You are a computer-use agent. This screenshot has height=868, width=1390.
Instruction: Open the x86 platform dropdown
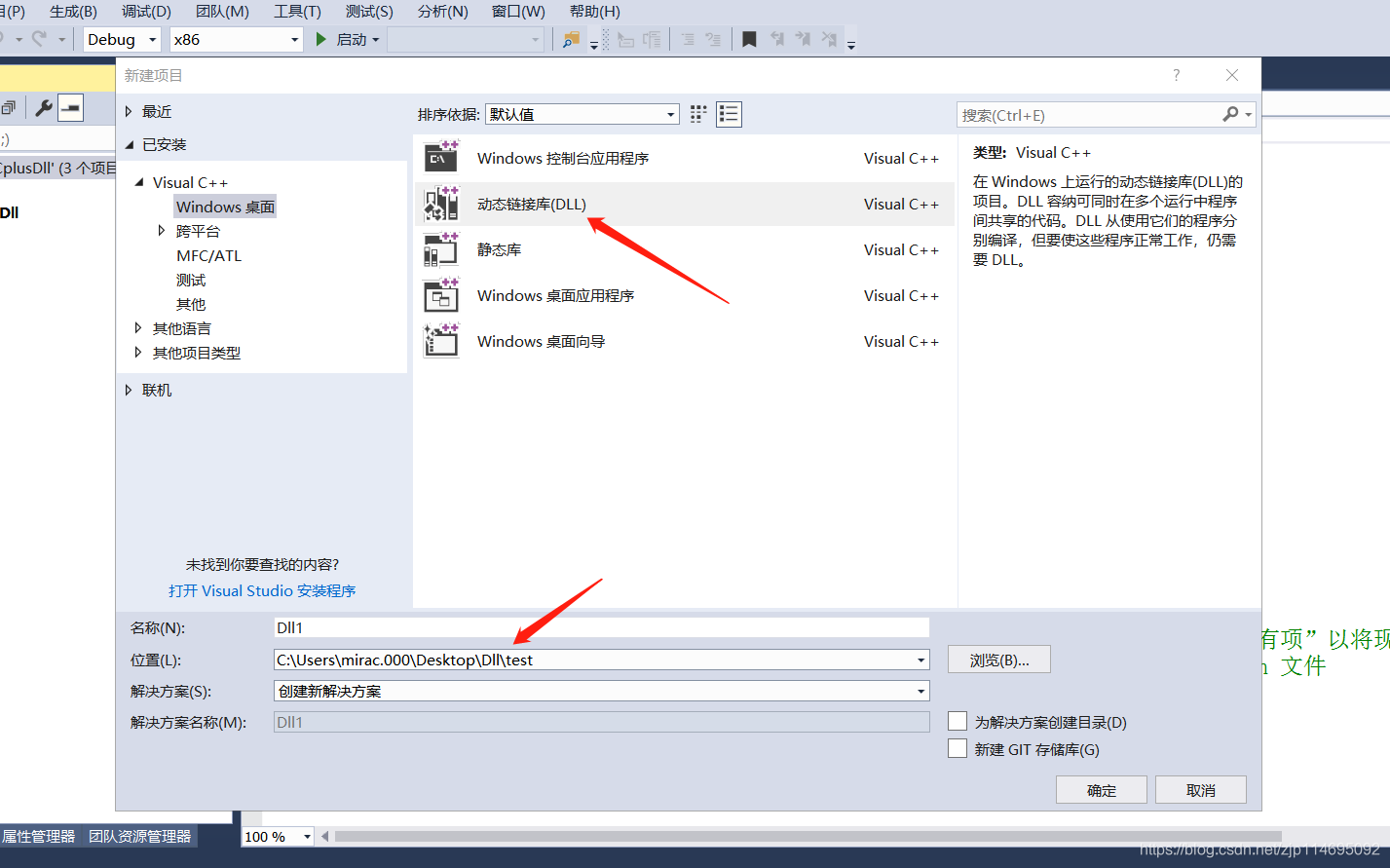click(x=237, y=39)
